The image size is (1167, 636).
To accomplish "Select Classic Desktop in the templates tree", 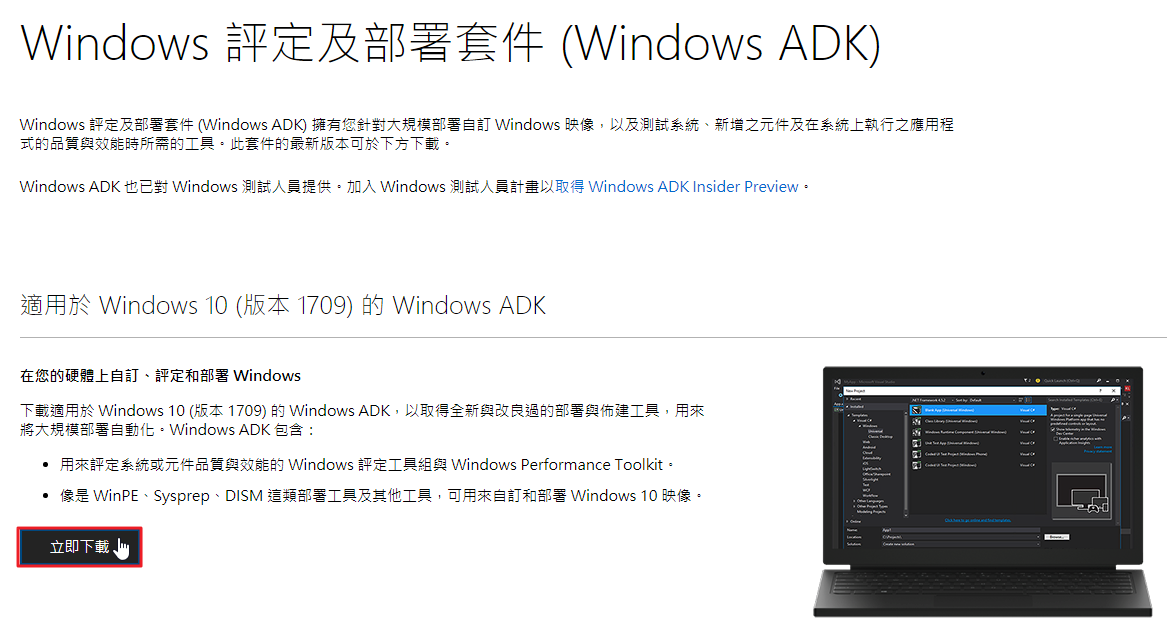I will 880,437.
